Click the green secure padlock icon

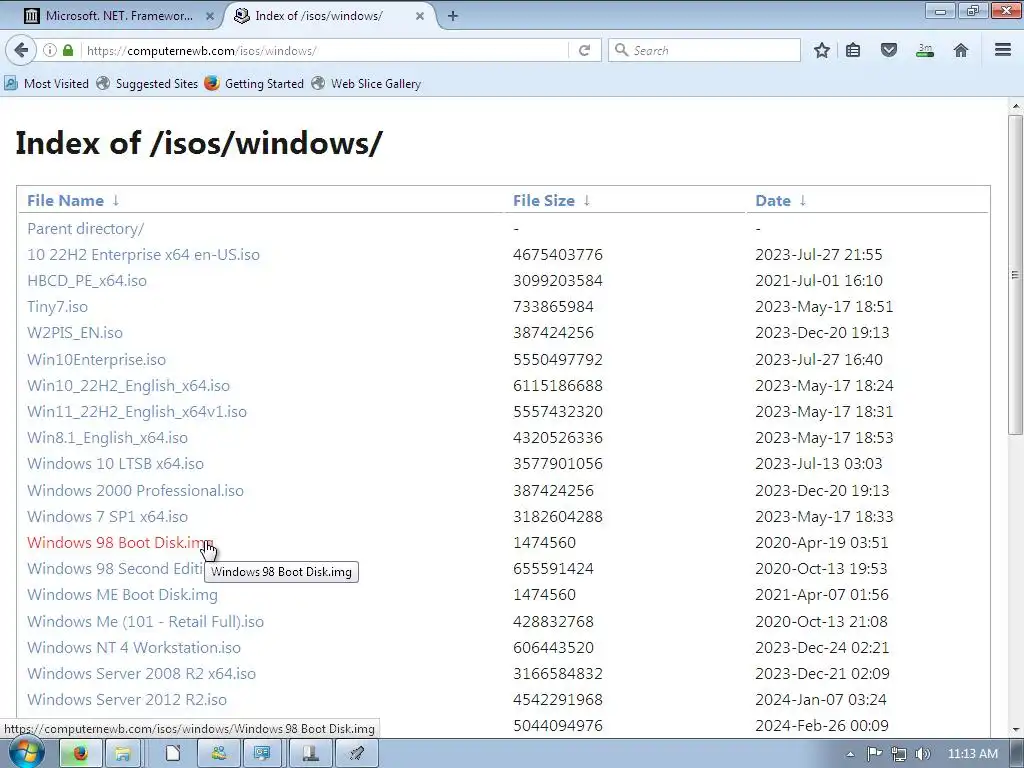[68, 50]
